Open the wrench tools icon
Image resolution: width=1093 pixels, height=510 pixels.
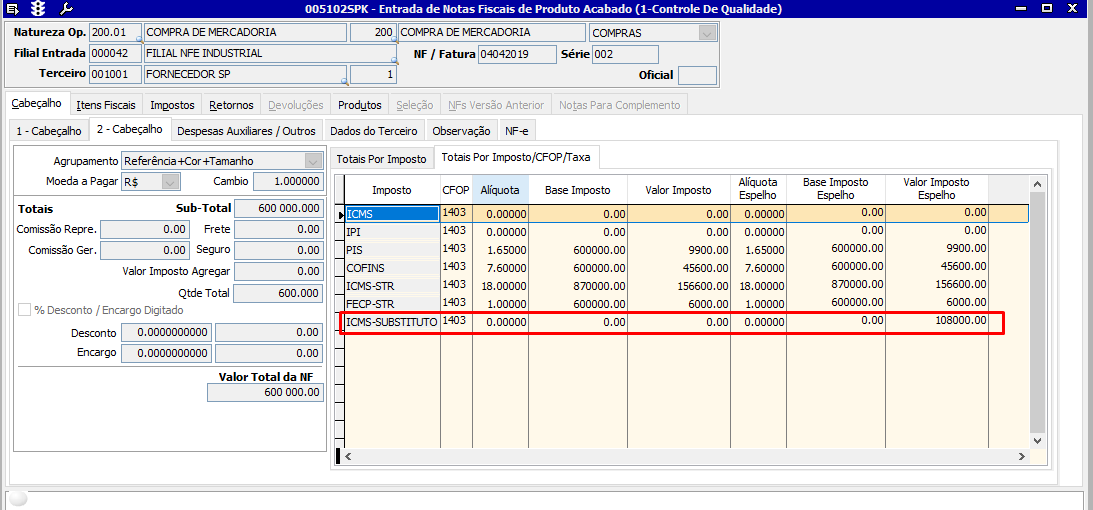tap(66, 9)
